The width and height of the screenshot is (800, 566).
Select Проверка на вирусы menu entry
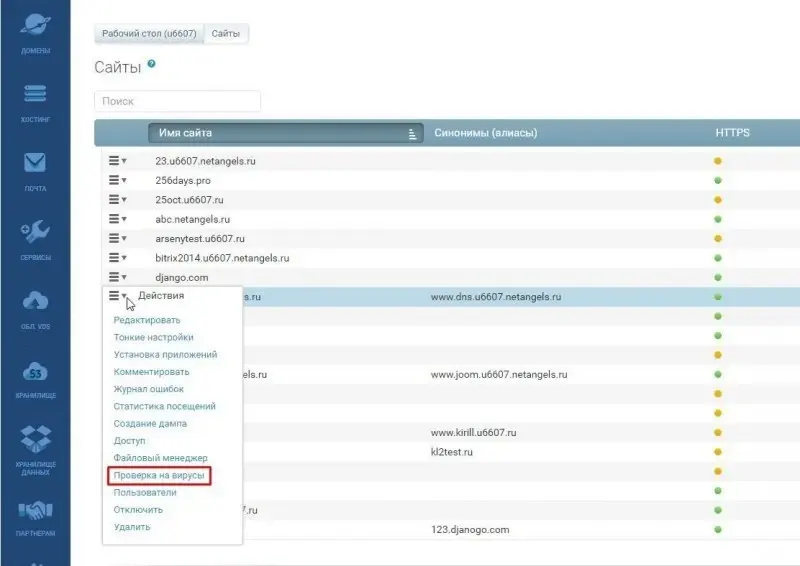[159, 476]
